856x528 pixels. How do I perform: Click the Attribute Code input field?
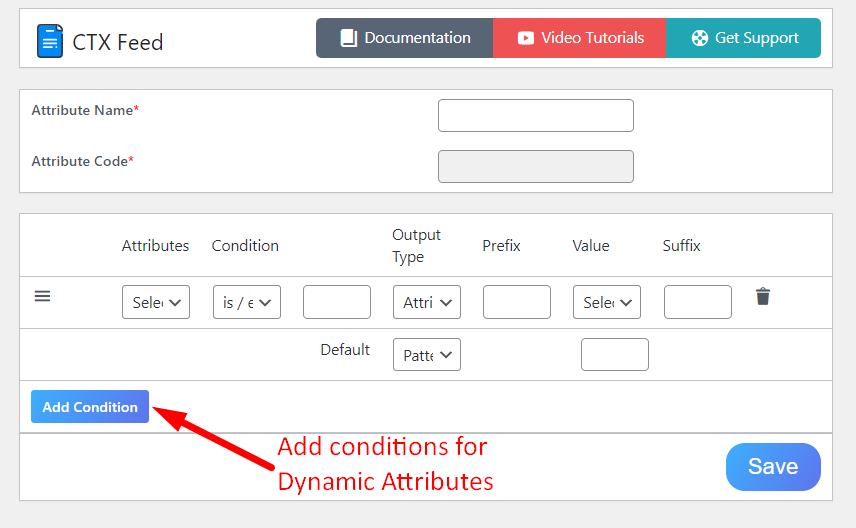click(x=535, y=166)
